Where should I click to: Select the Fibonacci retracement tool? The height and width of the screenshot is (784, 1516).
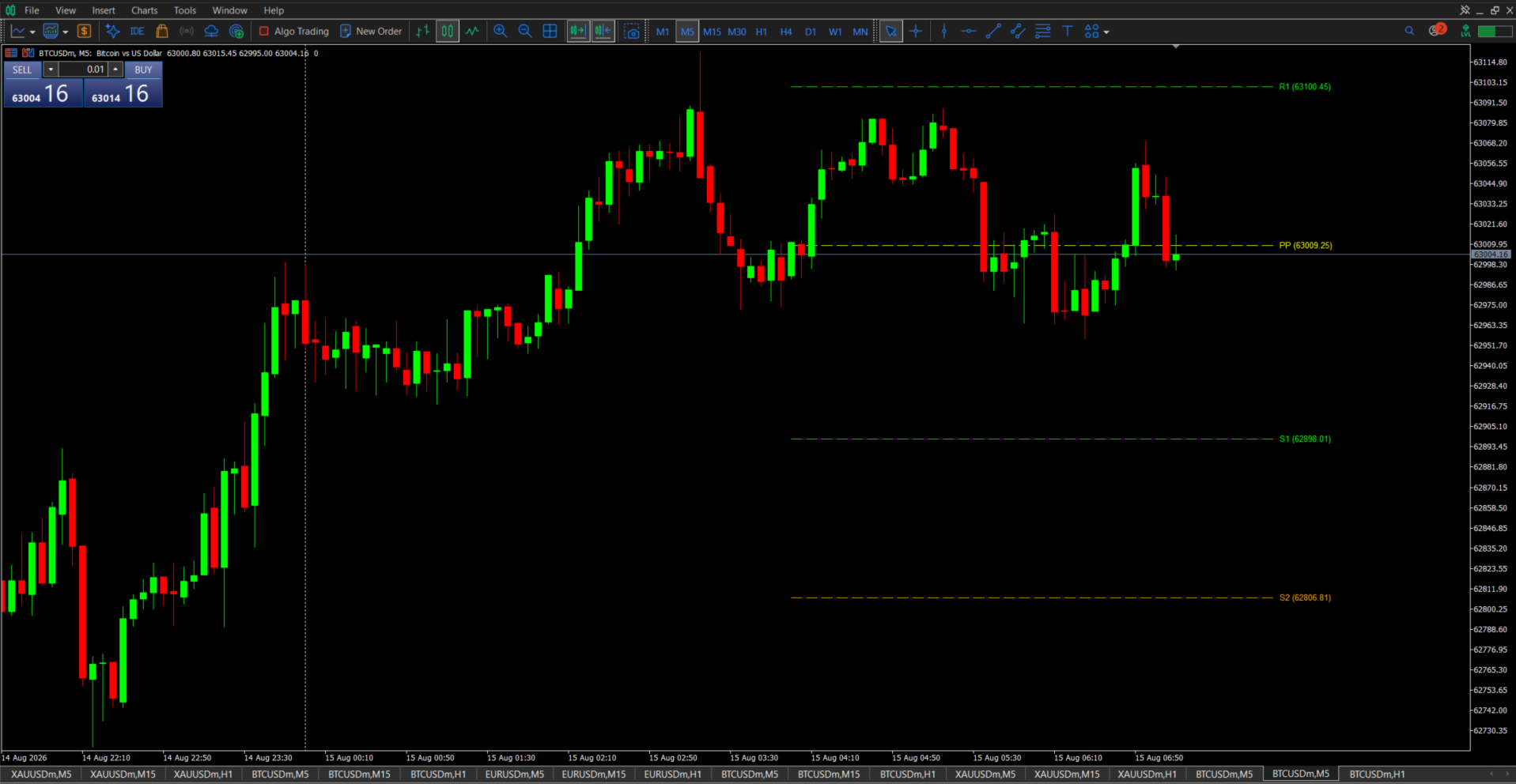(x=1043, y=32)
